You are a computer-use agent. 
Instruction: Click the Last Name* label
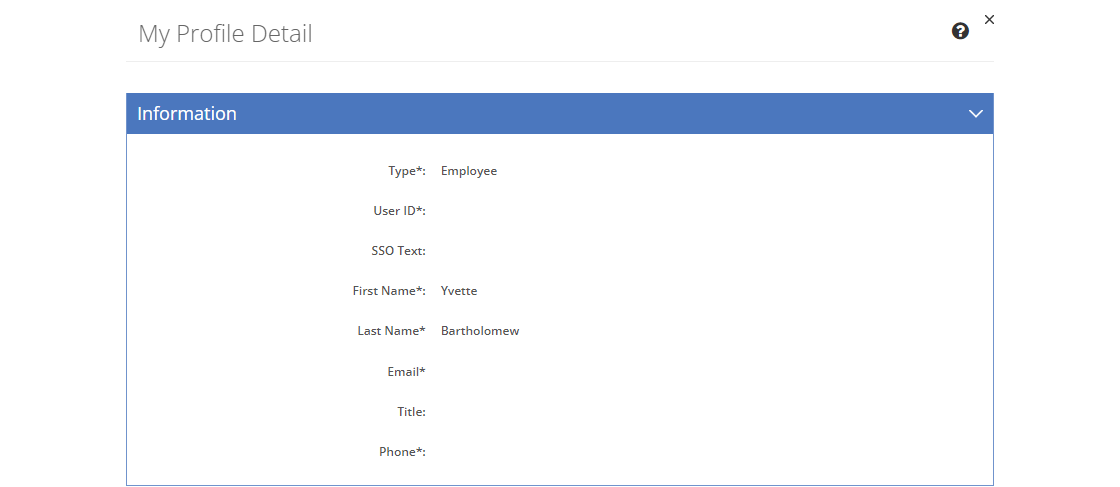pyautogui.click(x=391, y=331)
